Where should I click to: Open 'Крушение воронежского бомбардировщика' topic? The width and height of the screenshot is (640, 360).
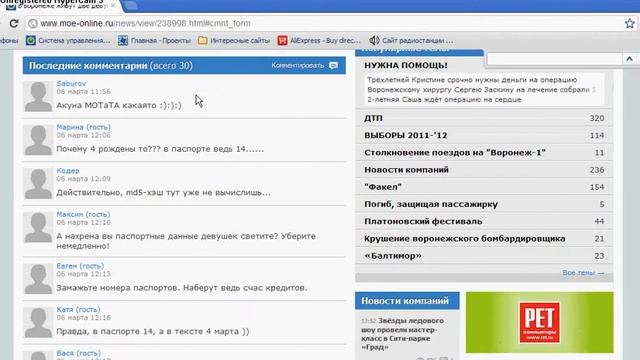(484, 238)
